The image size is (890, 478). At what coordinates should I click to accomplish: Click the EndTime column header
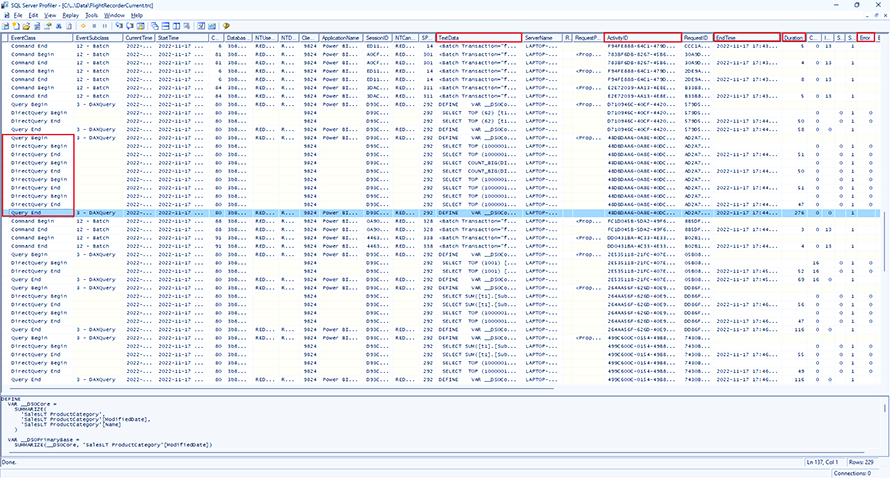[x=747, y=37]
